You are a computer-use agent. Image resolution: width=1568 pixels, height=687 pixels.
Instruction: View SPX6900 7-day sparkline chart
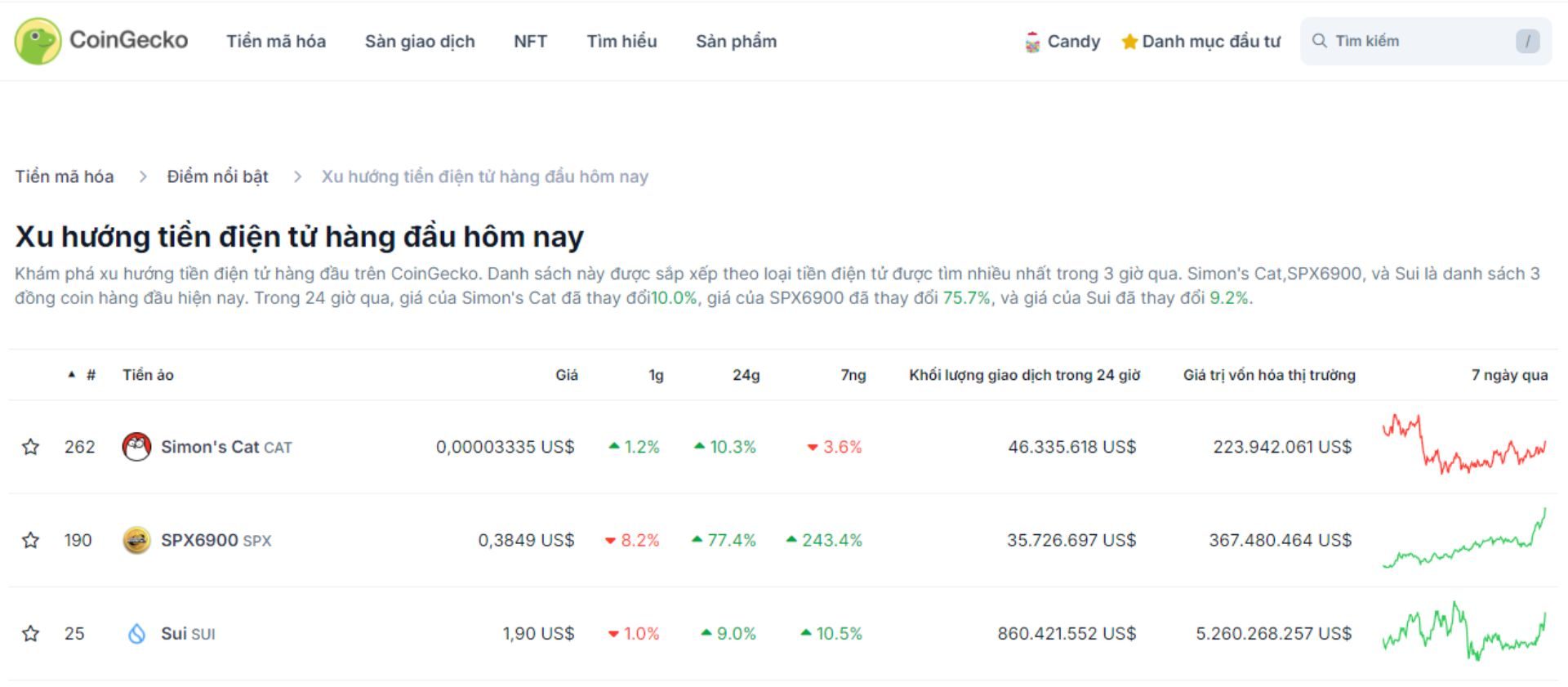[1464, 538]
